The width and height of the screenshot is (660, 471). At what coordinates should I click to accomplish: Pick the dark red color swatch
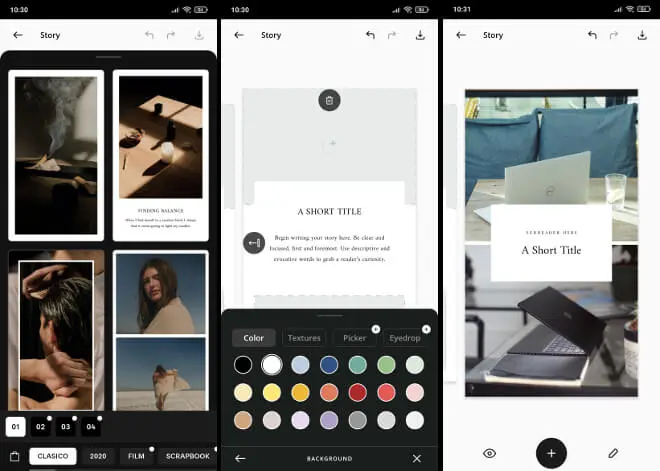tap(357, 392)
